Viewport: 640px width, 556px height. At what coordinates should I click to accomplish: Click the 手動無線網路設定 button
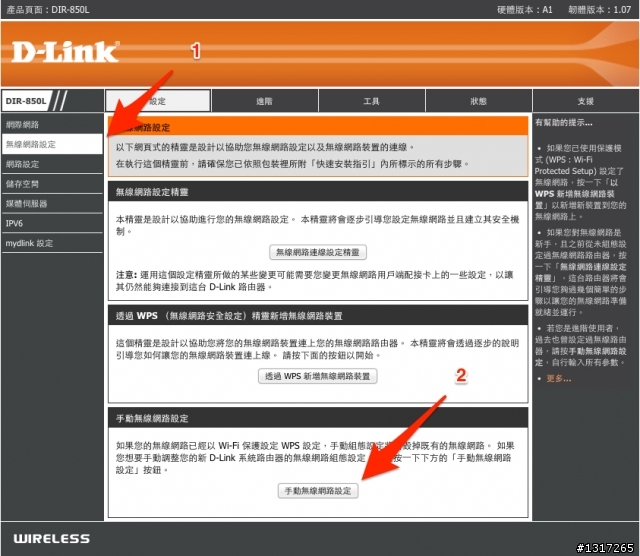318,491
